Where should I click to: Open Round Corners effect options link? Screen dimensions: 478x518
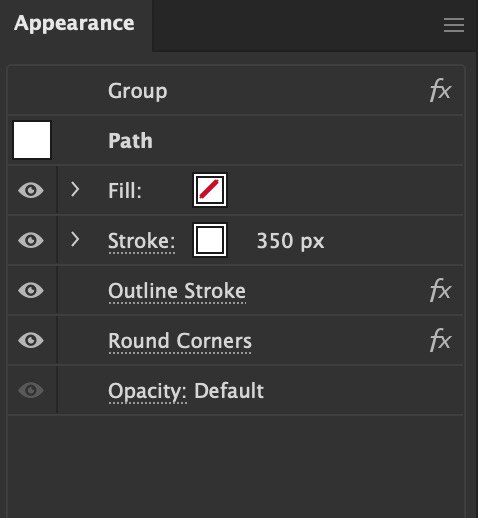pyautogui.click(x=180, y=341)
